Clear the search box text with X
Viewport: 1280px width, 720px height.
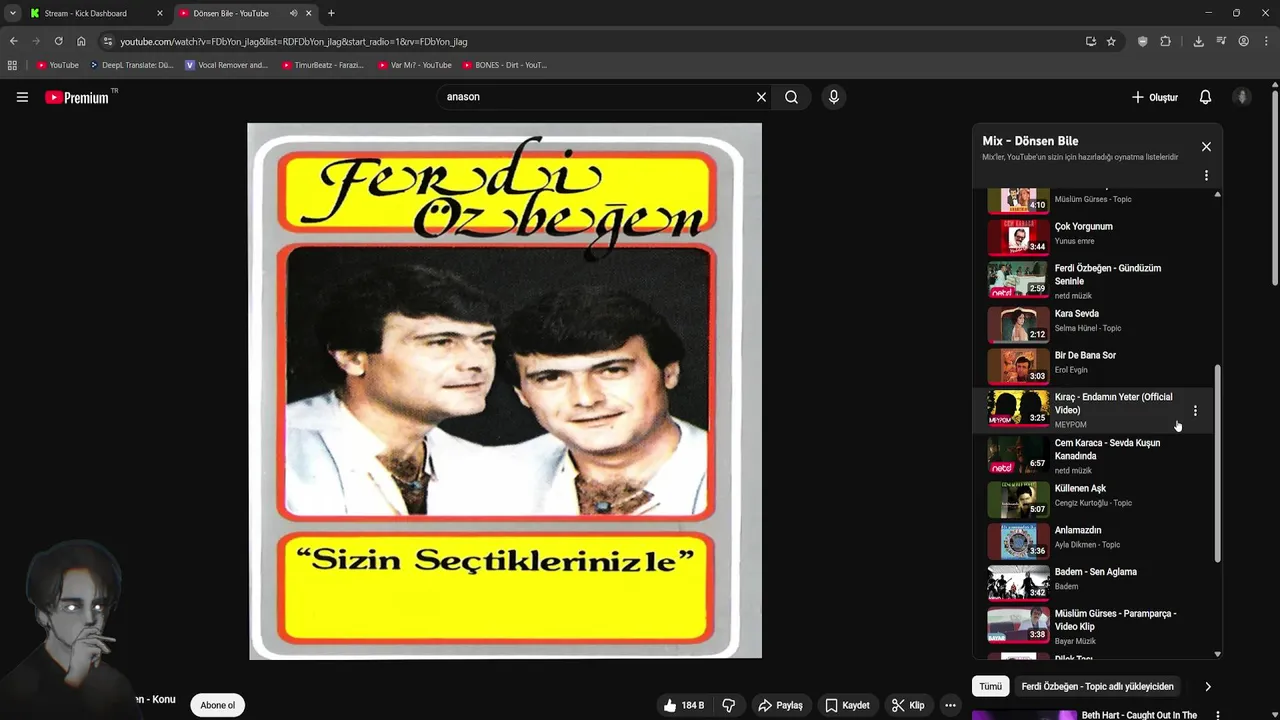pos(761,97)
